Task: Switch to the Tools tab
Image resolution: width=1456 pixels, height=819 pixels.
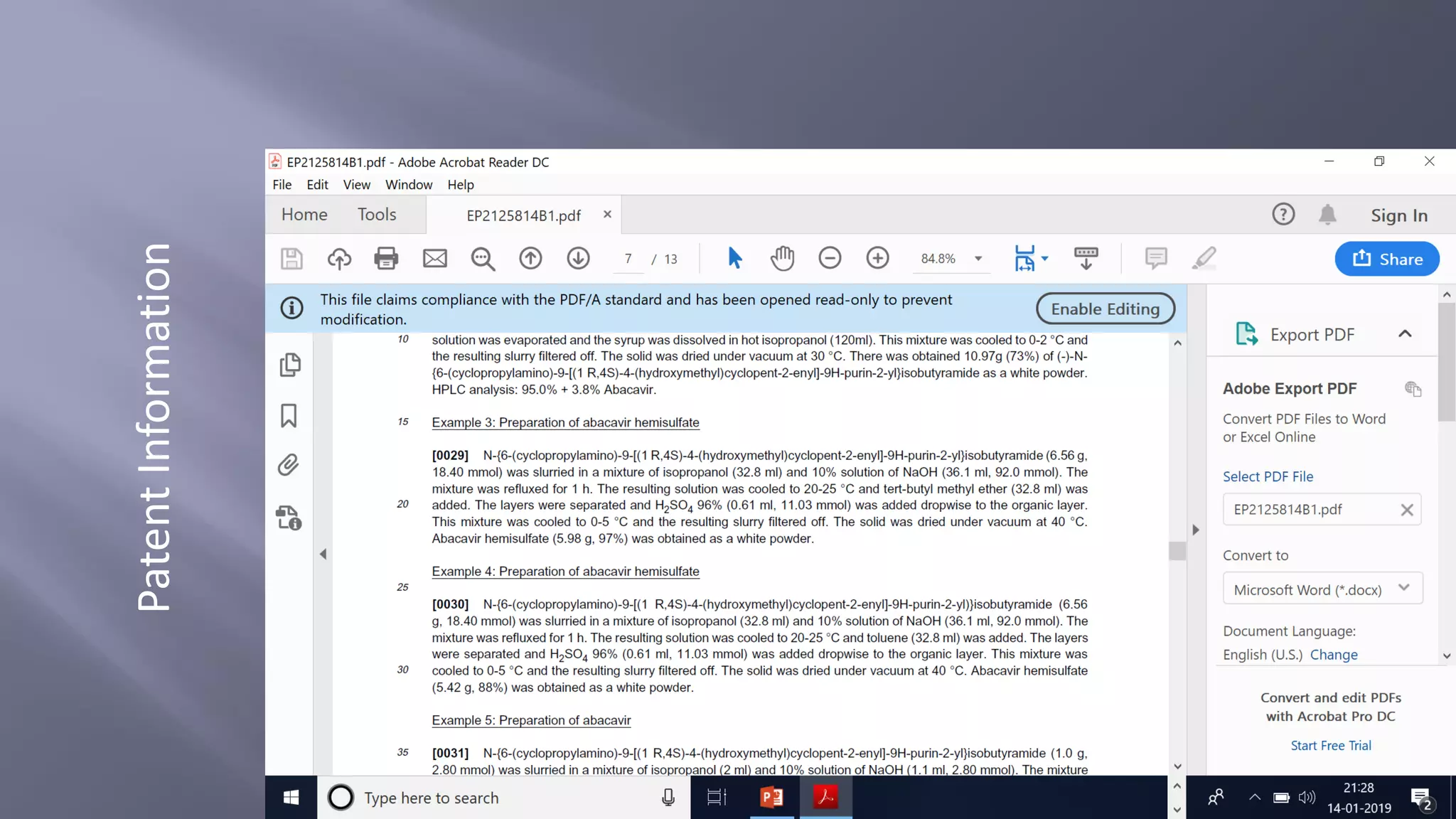Action: 376,215
